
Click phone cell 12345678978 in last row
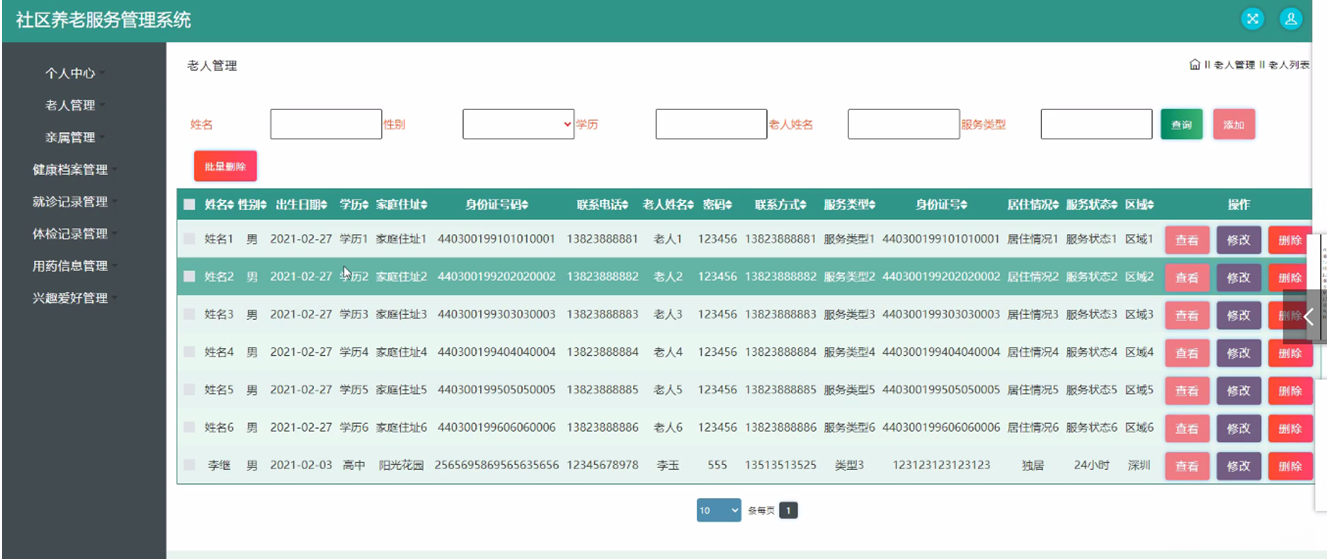pos(602,465)
